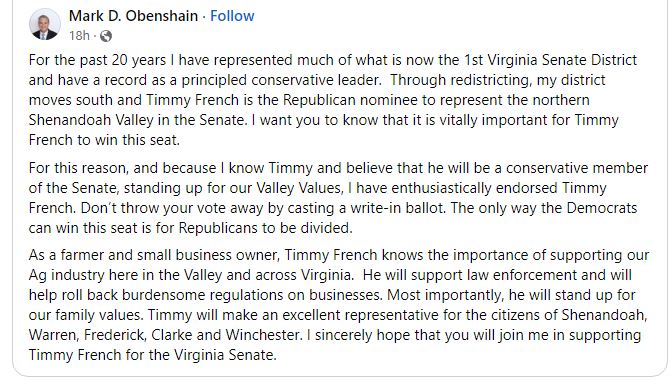This screenshot has height=382, width=670.
Task: Click the closing 'Virginia Senate.' text
Action: [220, 355]
